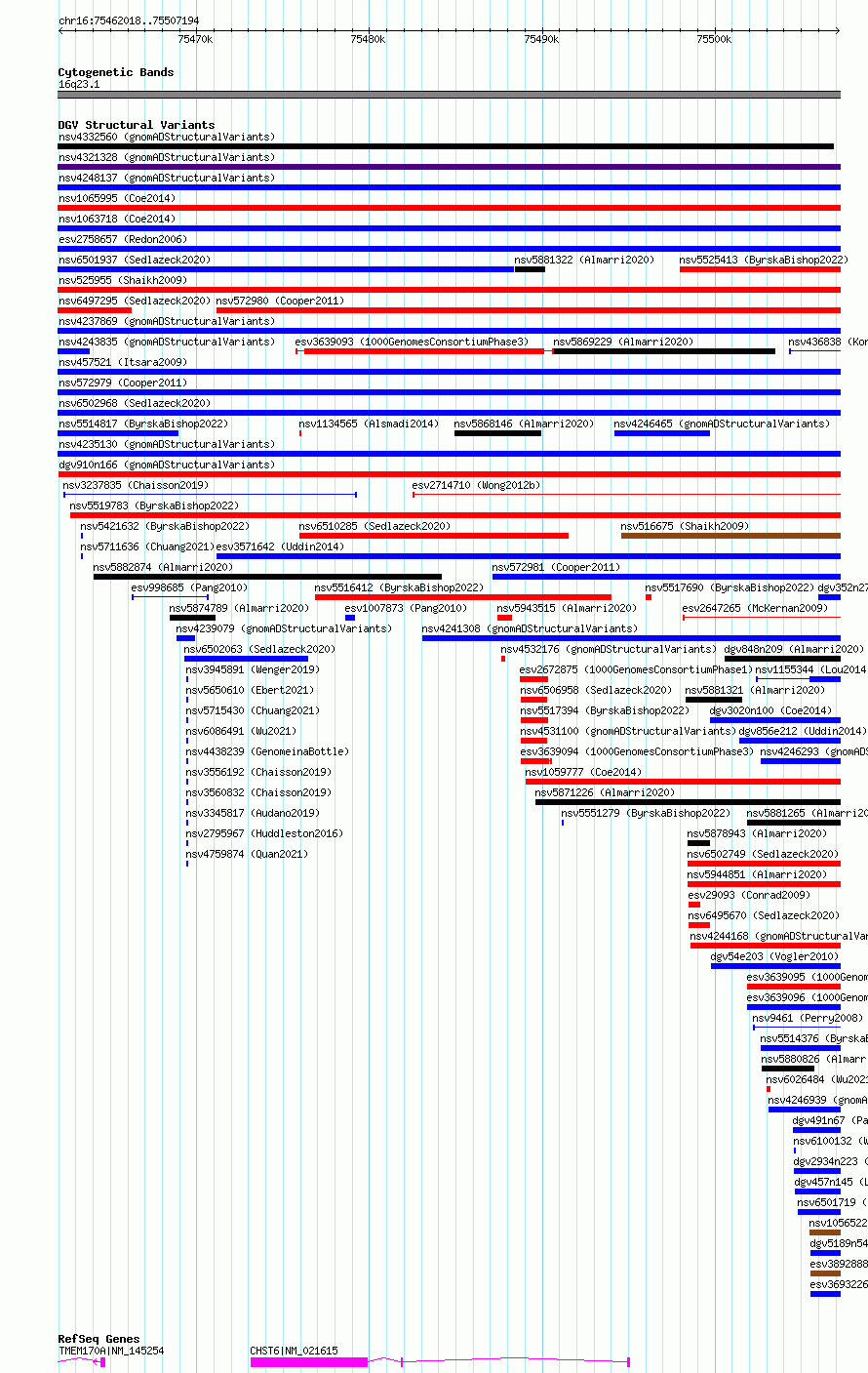868x1373 pixels.
Task: Open the CHST6 NM_021615 gene label
Action: click(295, 1351)
